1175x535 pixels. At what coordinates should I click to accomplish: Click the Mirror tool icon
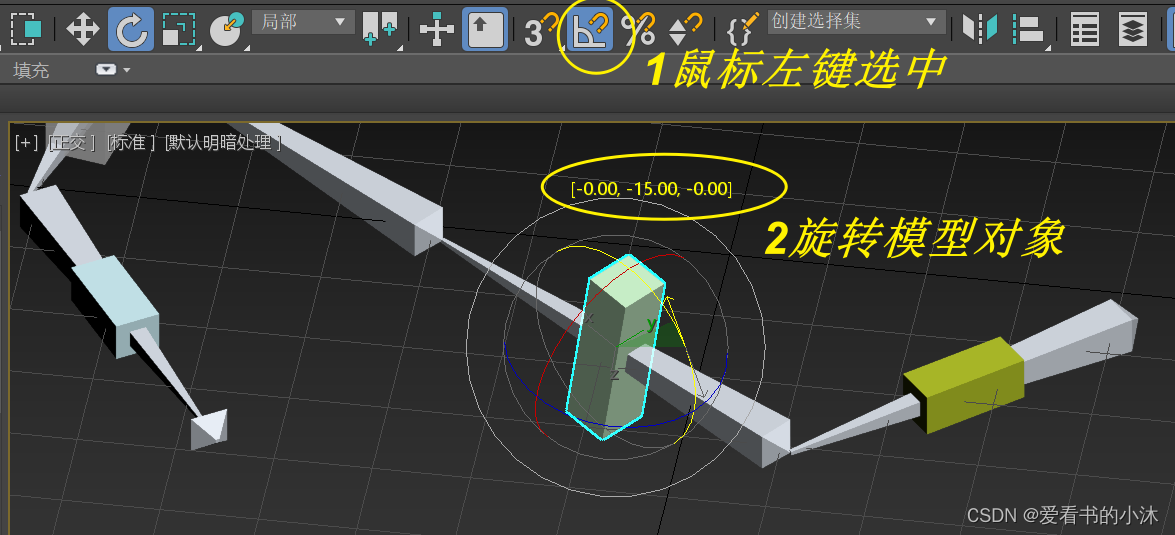980,29
